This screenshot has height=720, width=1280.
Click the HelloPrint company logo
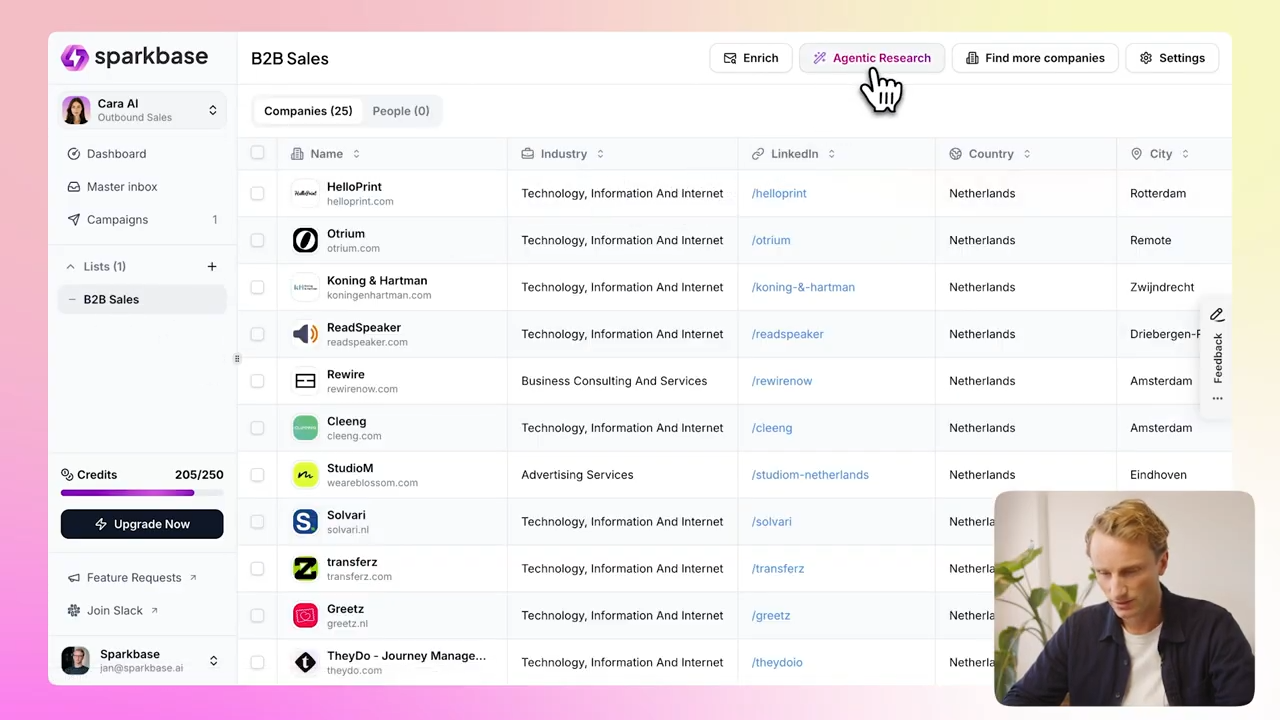305,194
